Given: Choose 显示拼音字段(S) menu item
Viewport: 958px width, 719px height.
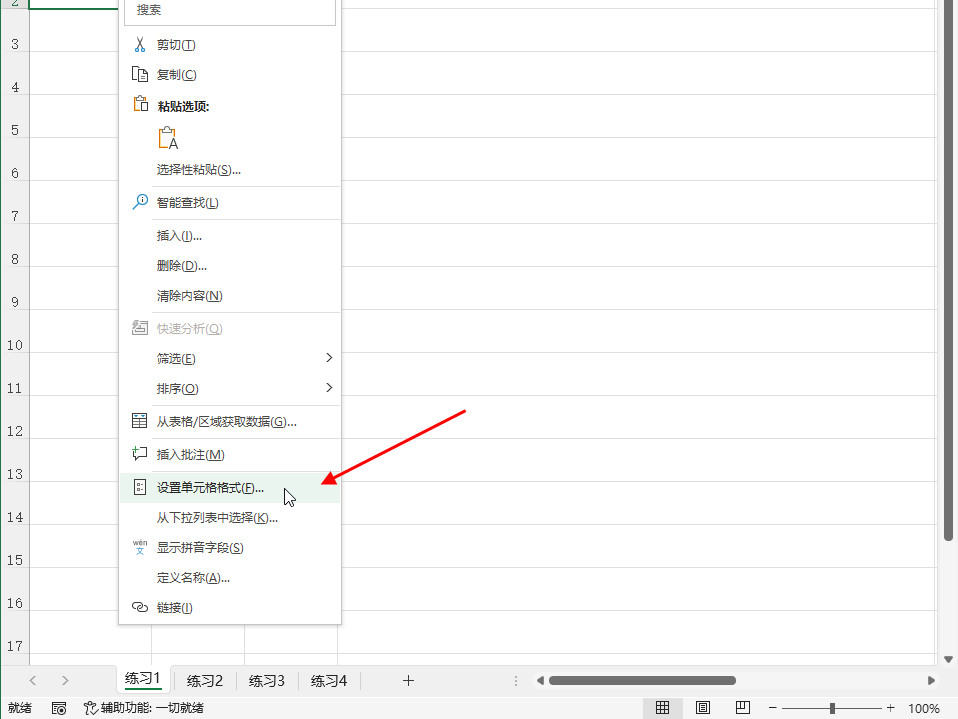Looking at the screenshot, I should [x=229, y=547].
